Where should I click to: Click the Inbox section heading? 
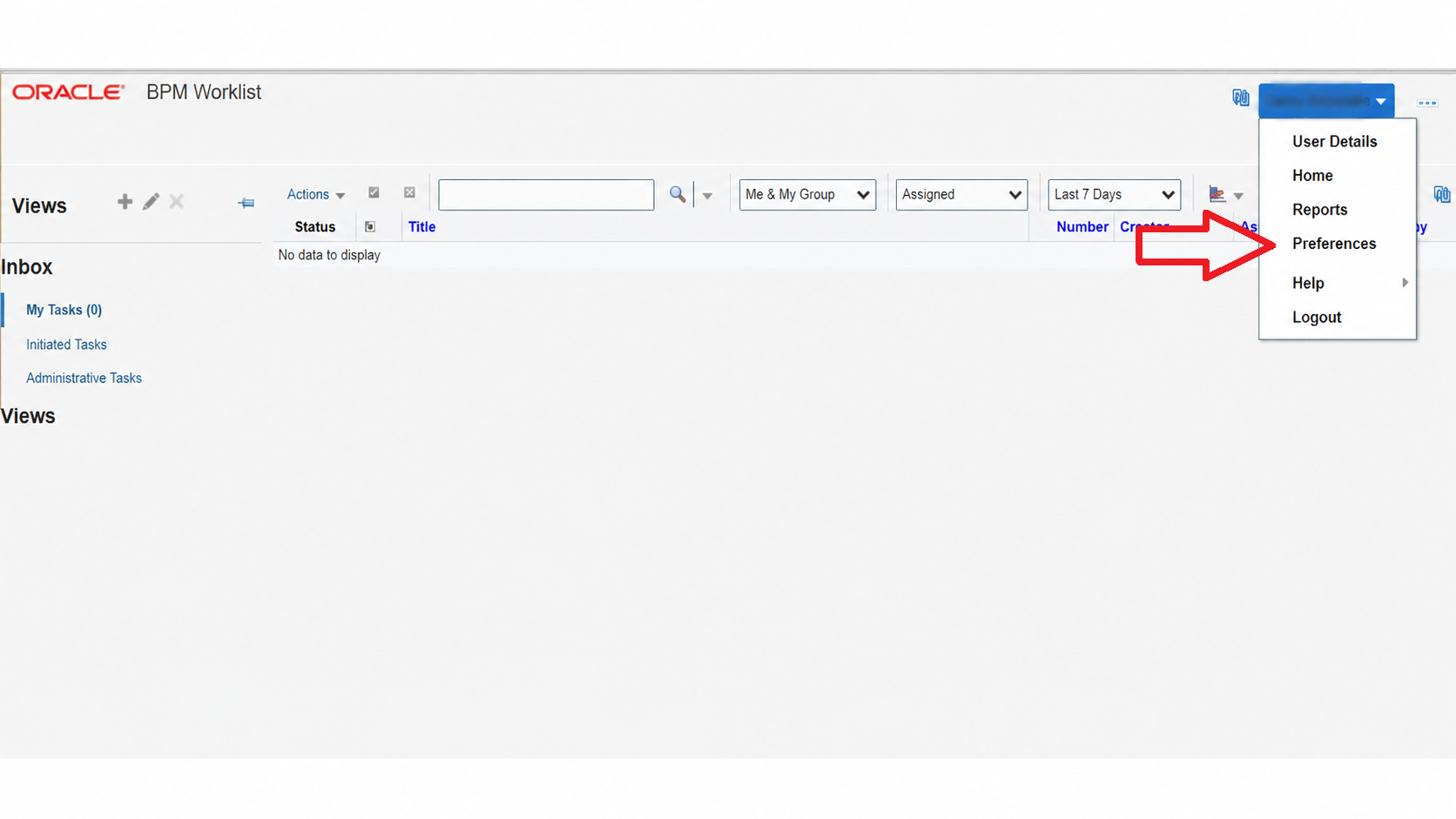click(x=27, y=267)
